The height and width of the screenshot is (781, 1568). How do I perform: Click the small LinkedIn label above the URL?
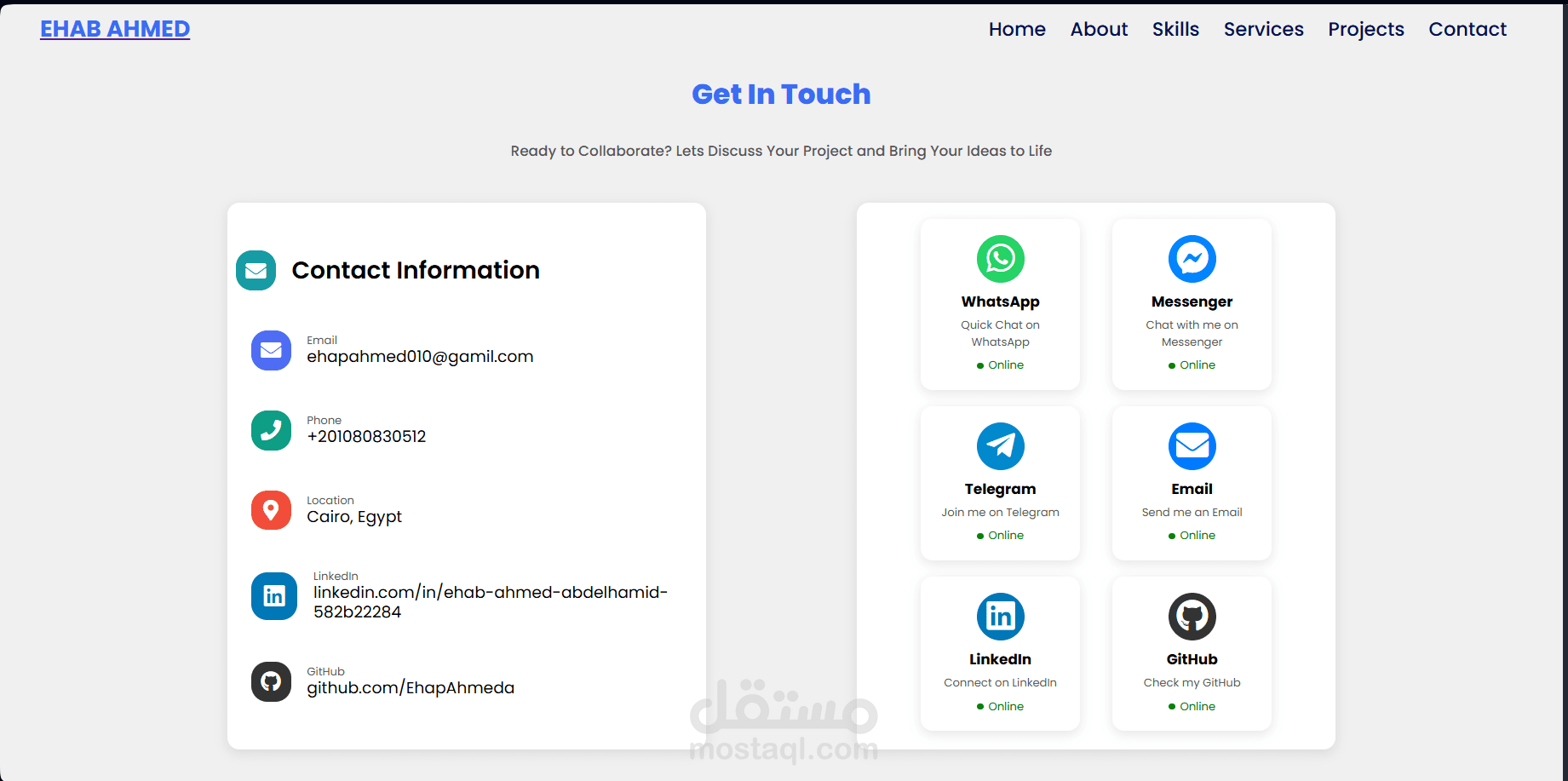click(336, 576)
